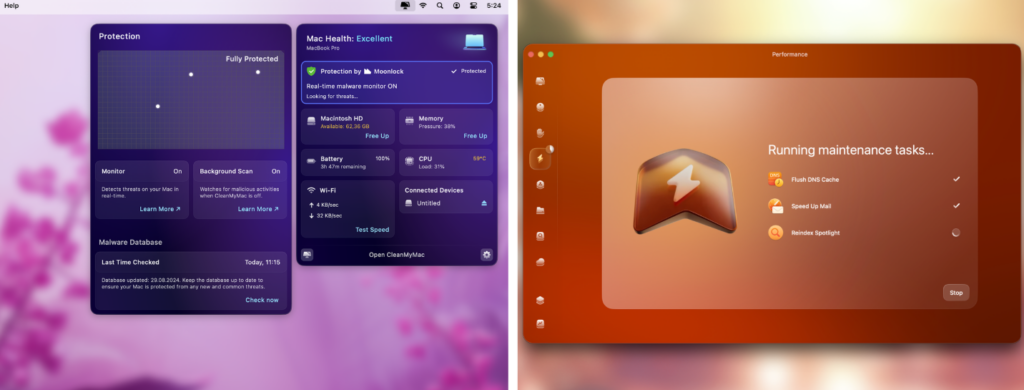
Task: Click Test Speed under Wi-Fi
Action: point(372,230)
